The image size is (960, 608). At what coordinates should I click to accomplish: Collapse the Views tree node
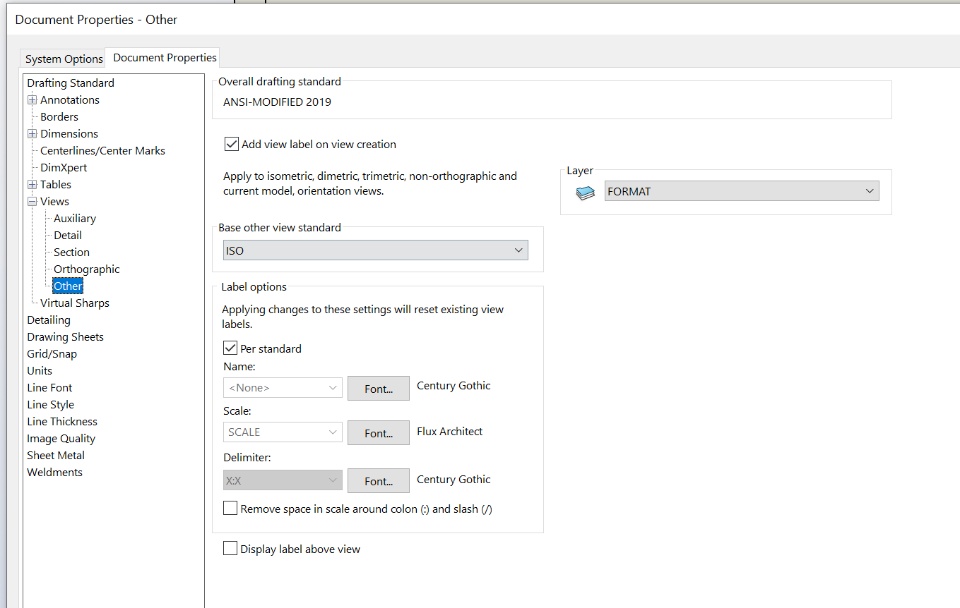pos(32,201)
